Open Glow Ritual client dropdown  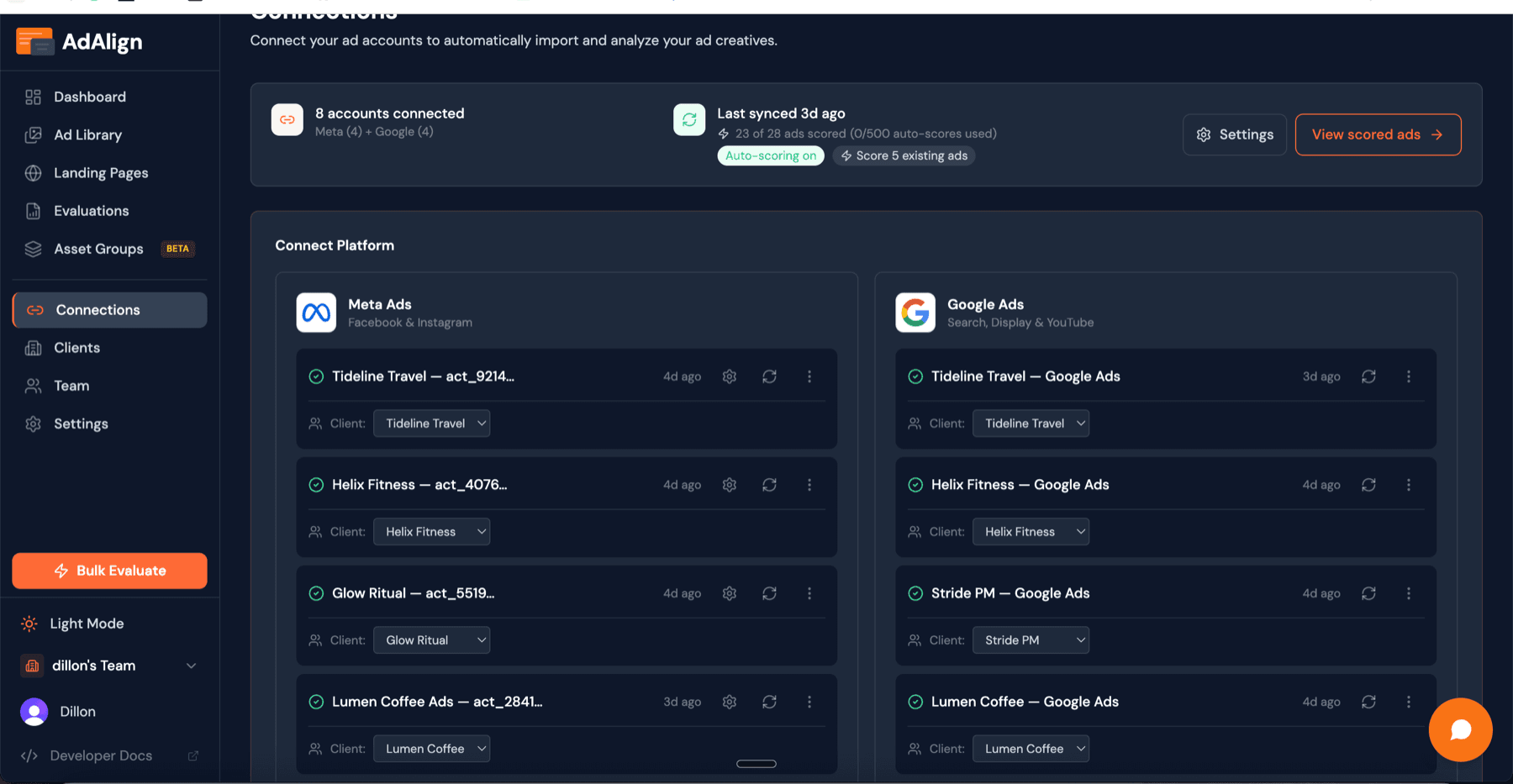pyautogui.click(x=431, y=640)
